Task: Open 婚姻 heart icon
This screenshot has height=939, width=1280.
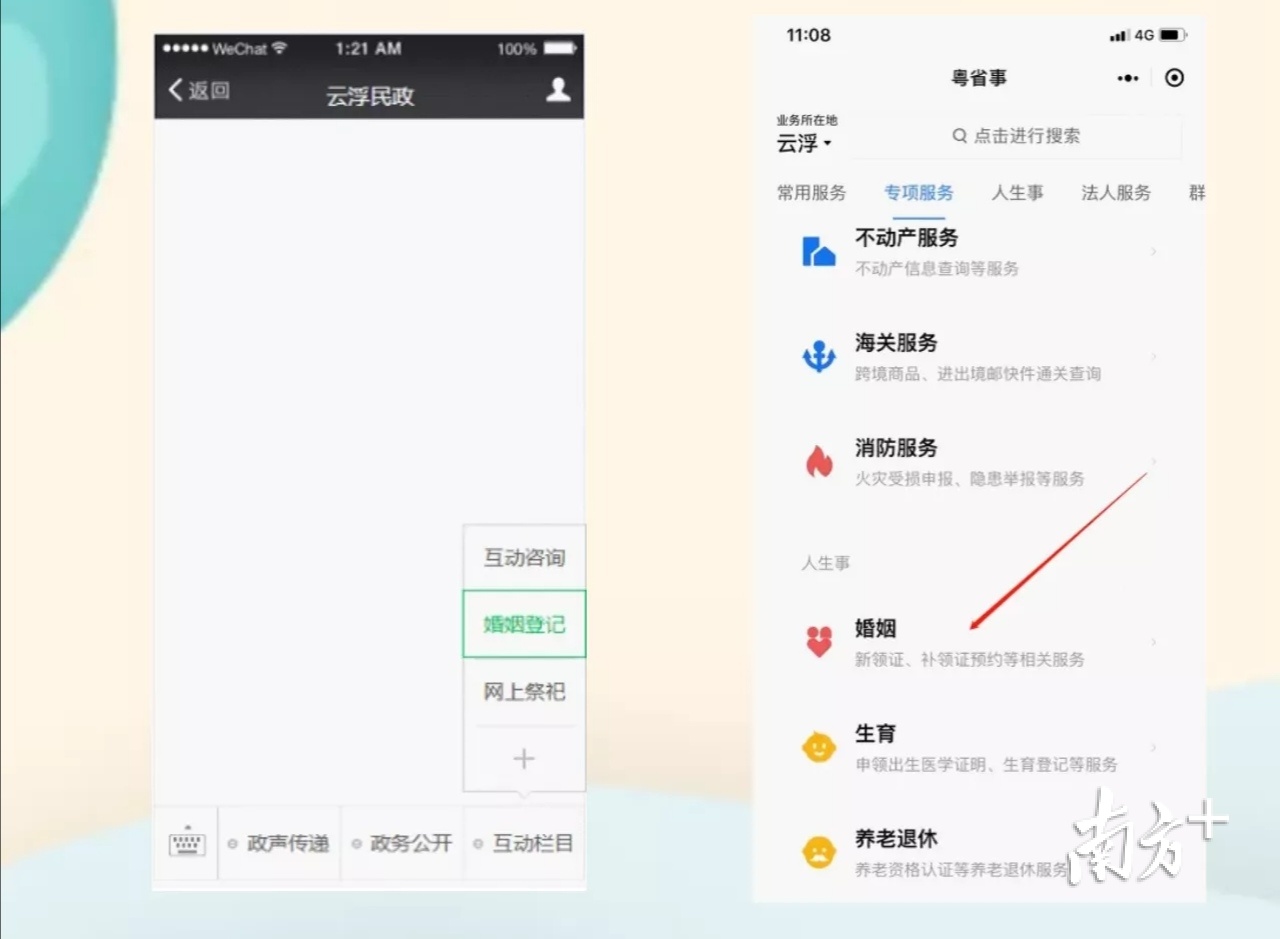Action: pos(819,641)
